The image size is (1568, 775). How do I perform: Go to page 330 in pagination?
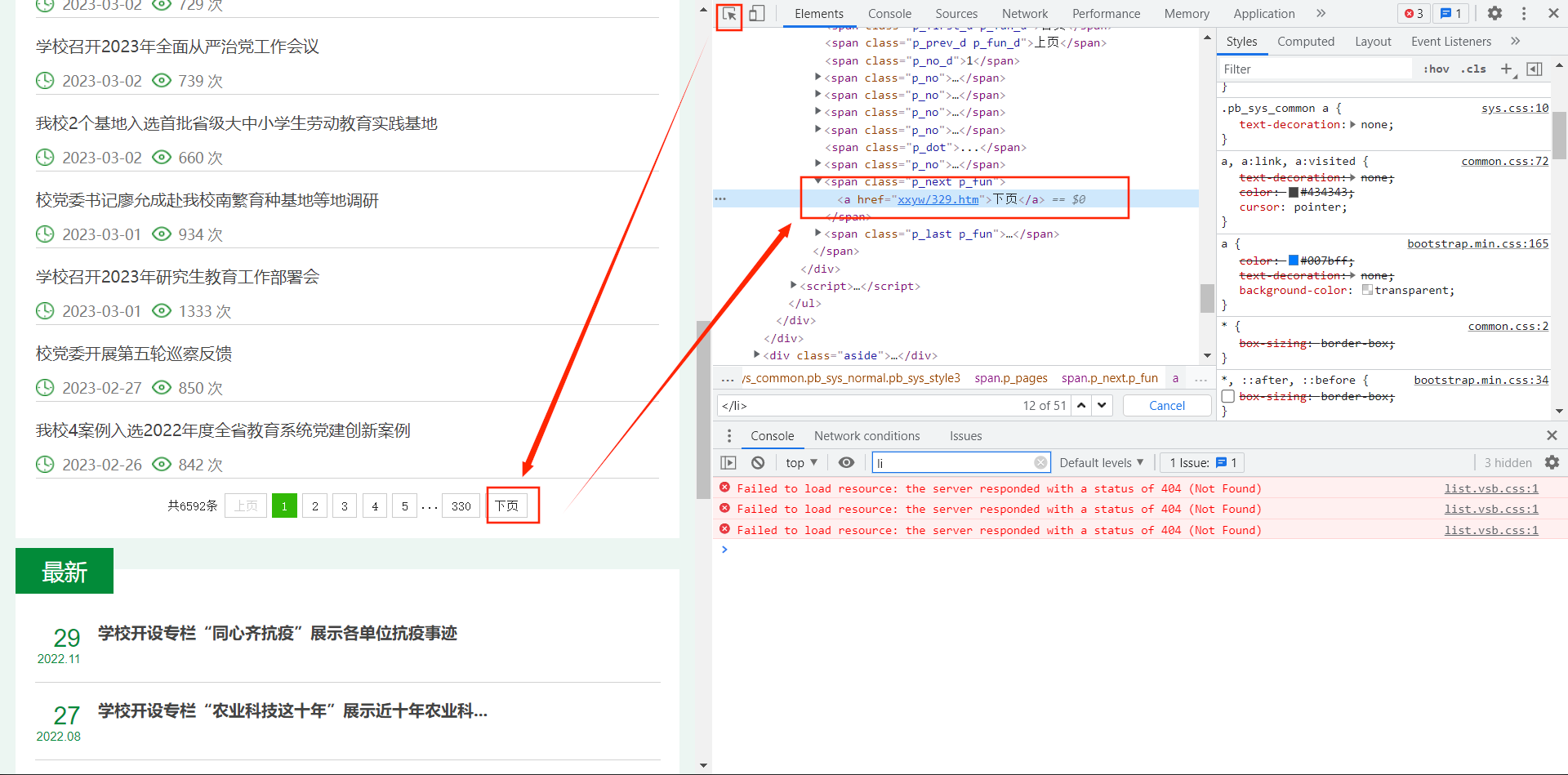461,506
